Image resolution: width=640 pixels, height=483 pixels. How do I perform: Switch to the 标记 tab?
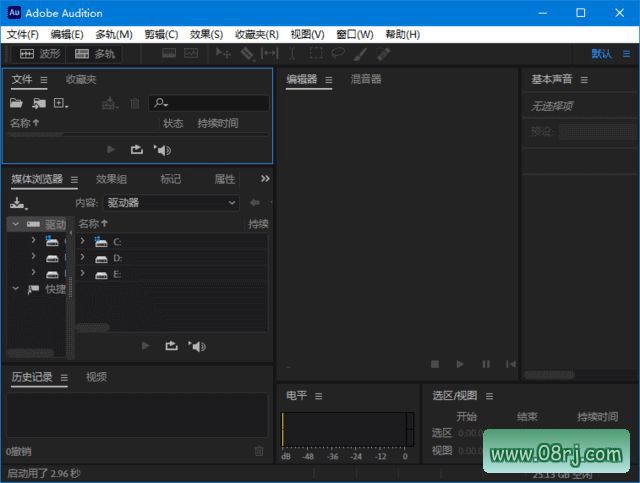tap(171, 179)
